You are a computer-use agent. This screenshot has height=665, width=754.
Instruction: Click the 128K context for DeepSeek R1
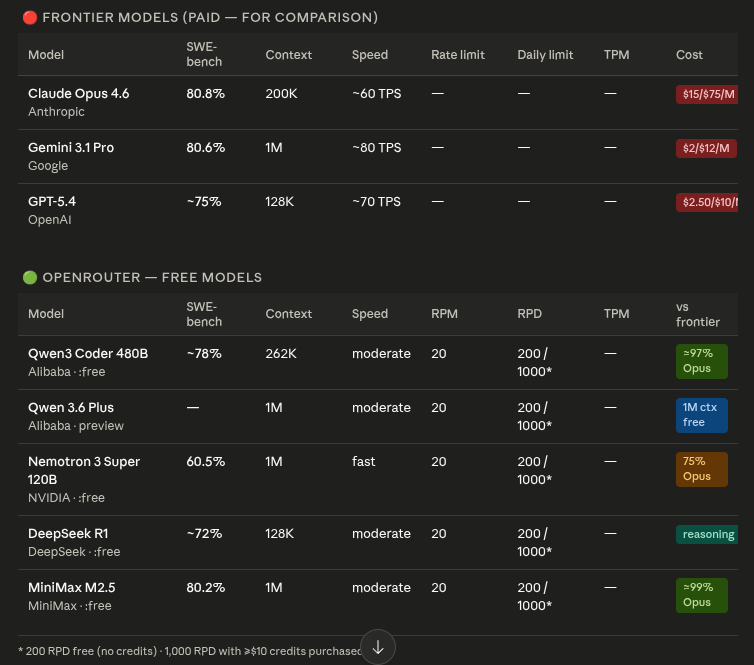click(x=279, y=533)
